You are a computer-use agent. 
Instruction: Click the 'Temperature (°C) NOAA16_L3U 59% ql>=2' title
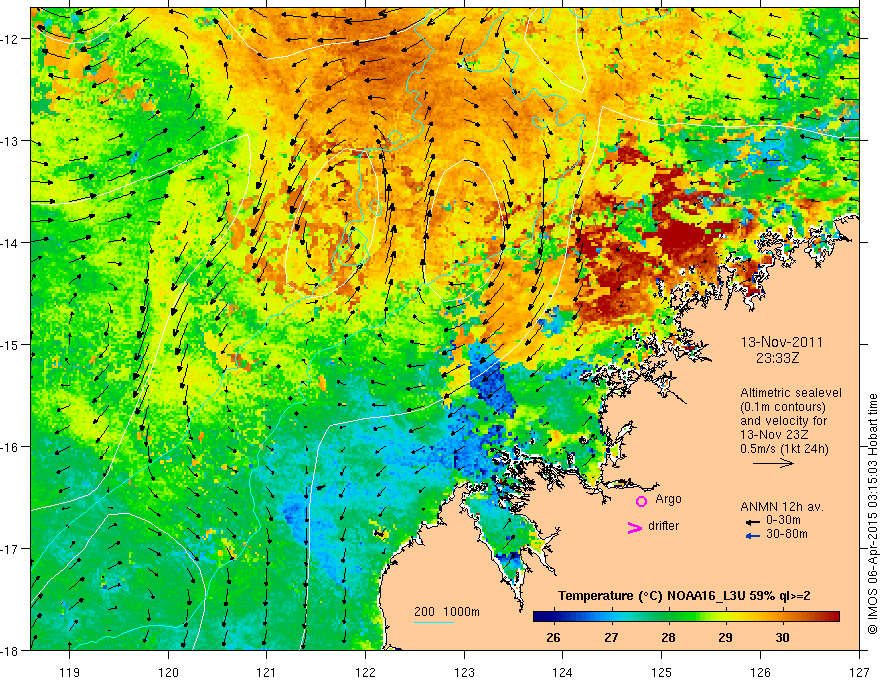tap(684, 596)
